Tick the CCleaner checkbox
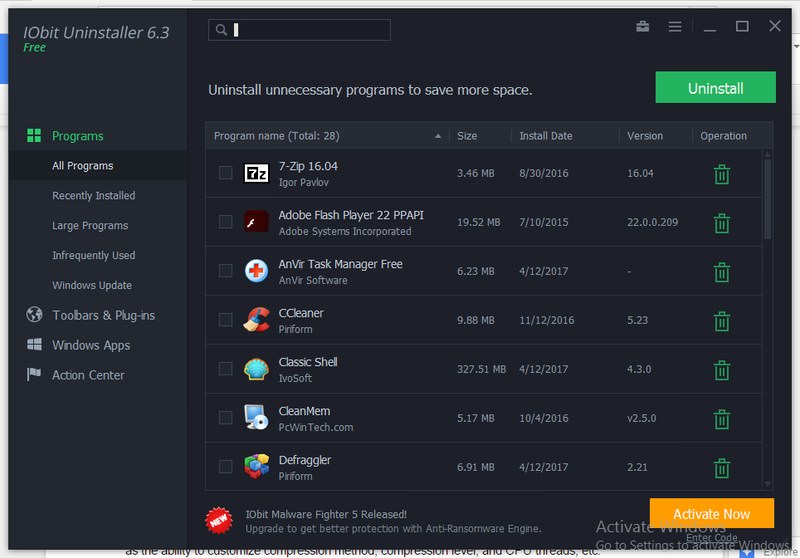Image resolution: width=800 pixels, height=558 pixels. [226, 320]
